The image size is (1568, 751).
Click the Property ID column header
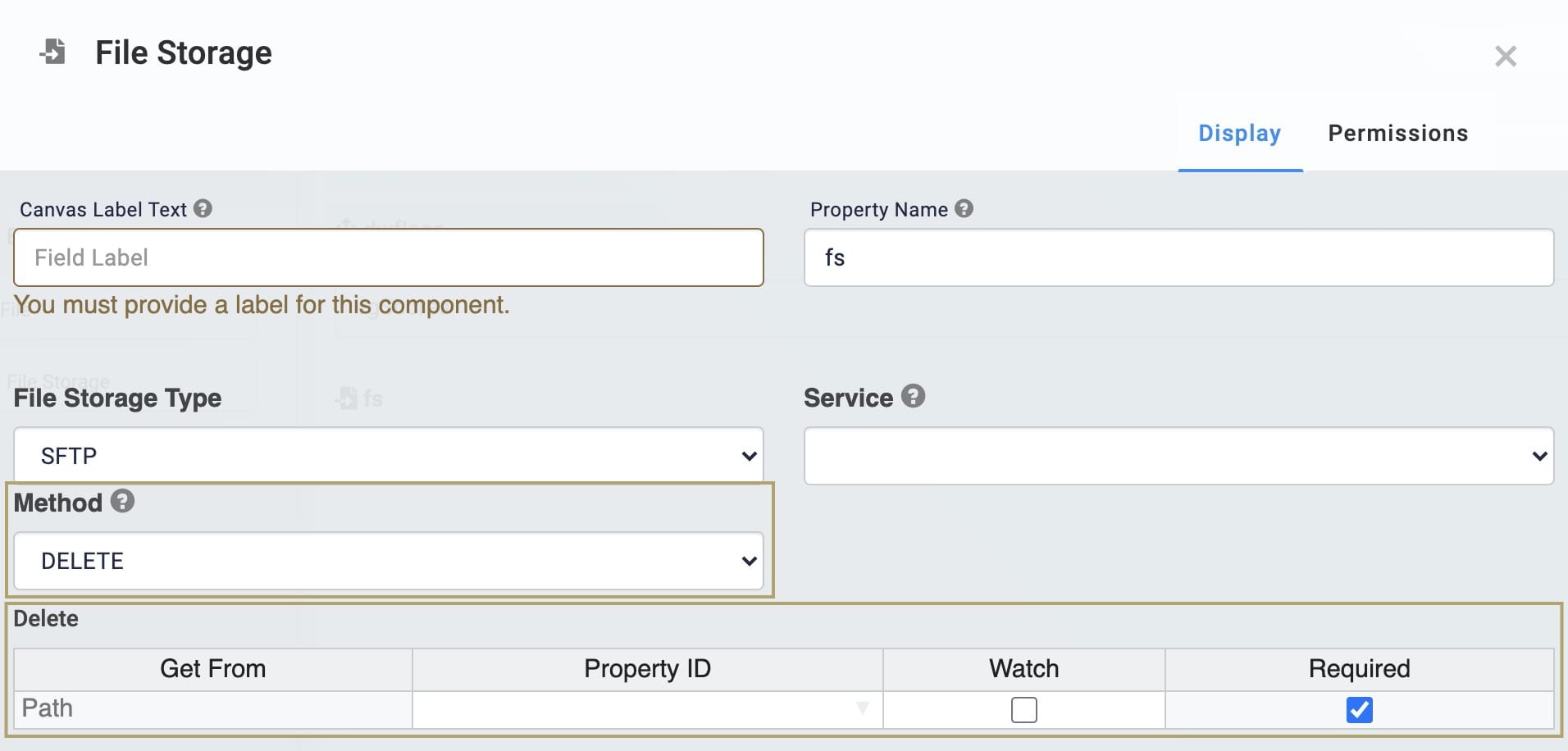point(647,669)
